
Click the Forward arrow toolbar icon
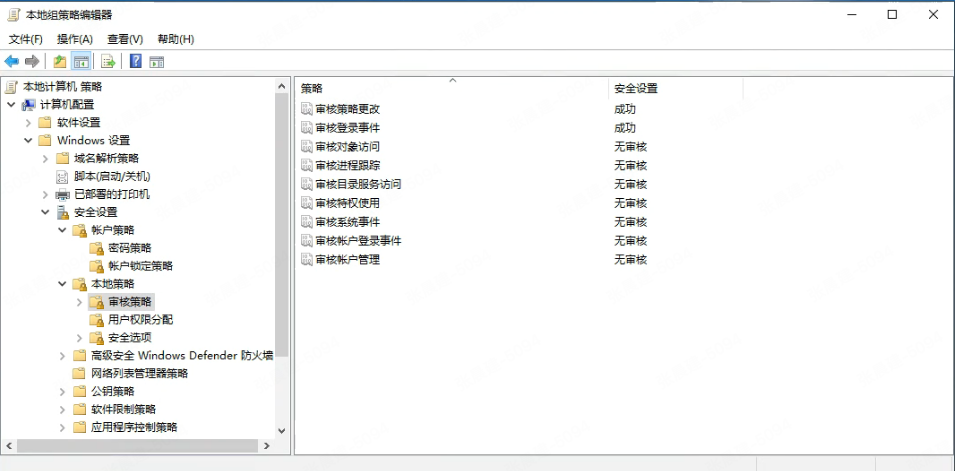click(32, 61)
